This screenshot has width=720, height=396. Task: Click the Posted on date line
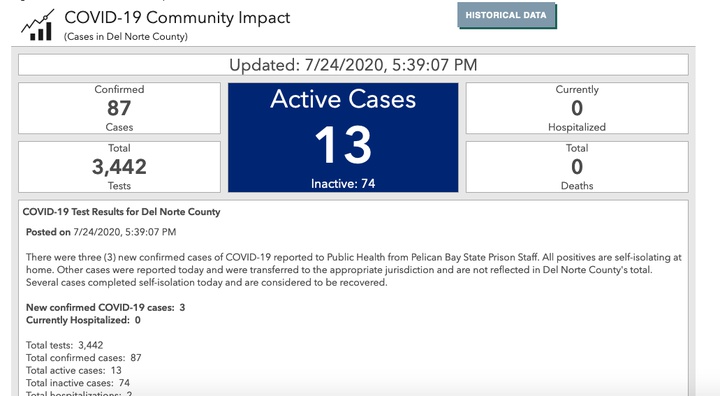tap(101, 232)
